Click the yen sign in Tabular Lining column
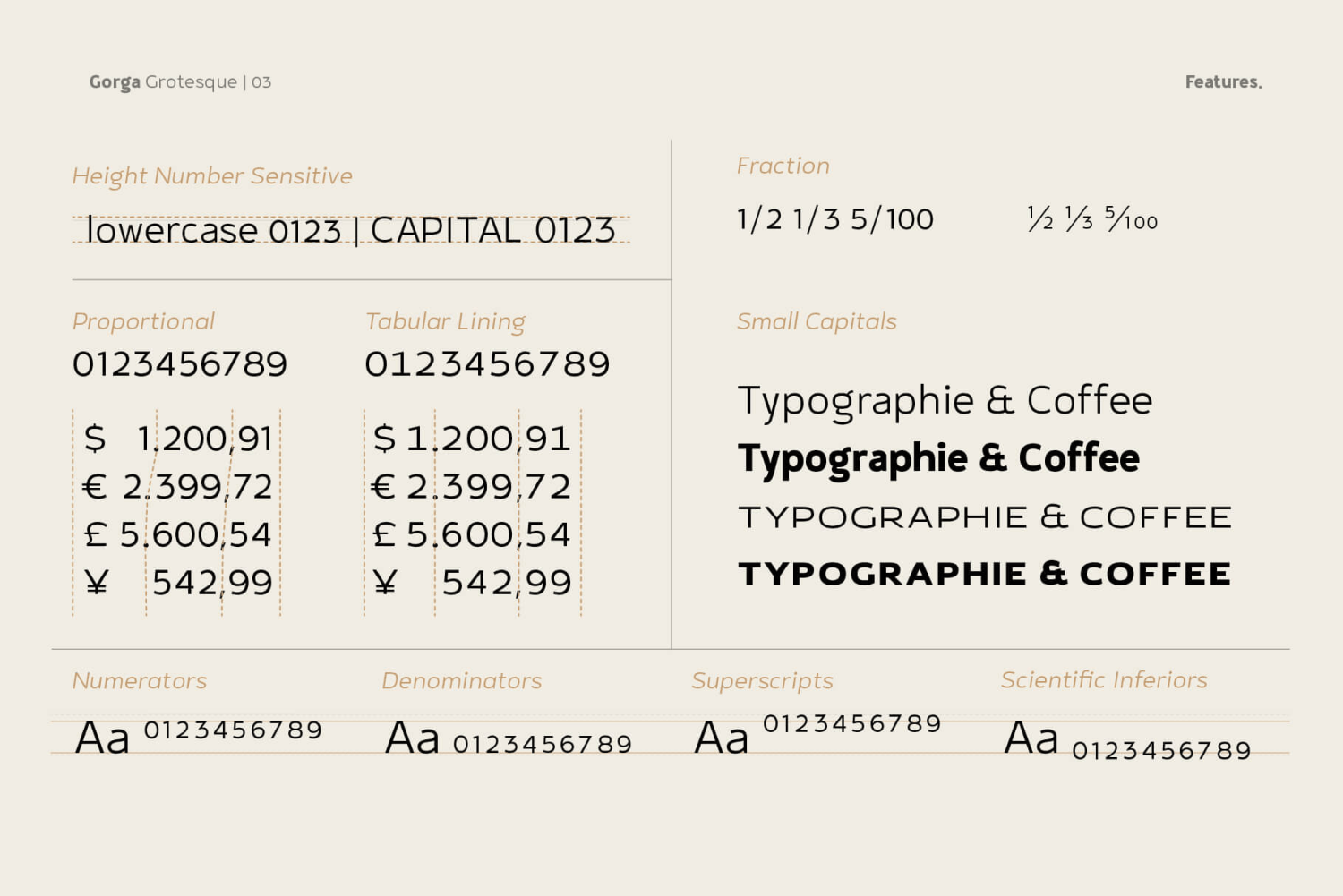The width and height of the screenshot is (1343, 896). pos(385,584)
